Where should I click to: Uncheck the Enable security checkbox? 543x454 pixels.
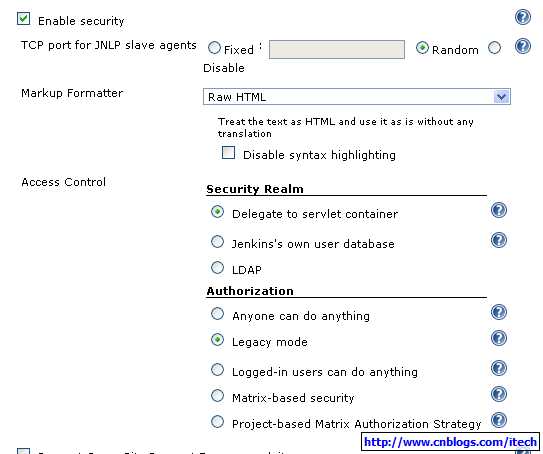[24, 19]
